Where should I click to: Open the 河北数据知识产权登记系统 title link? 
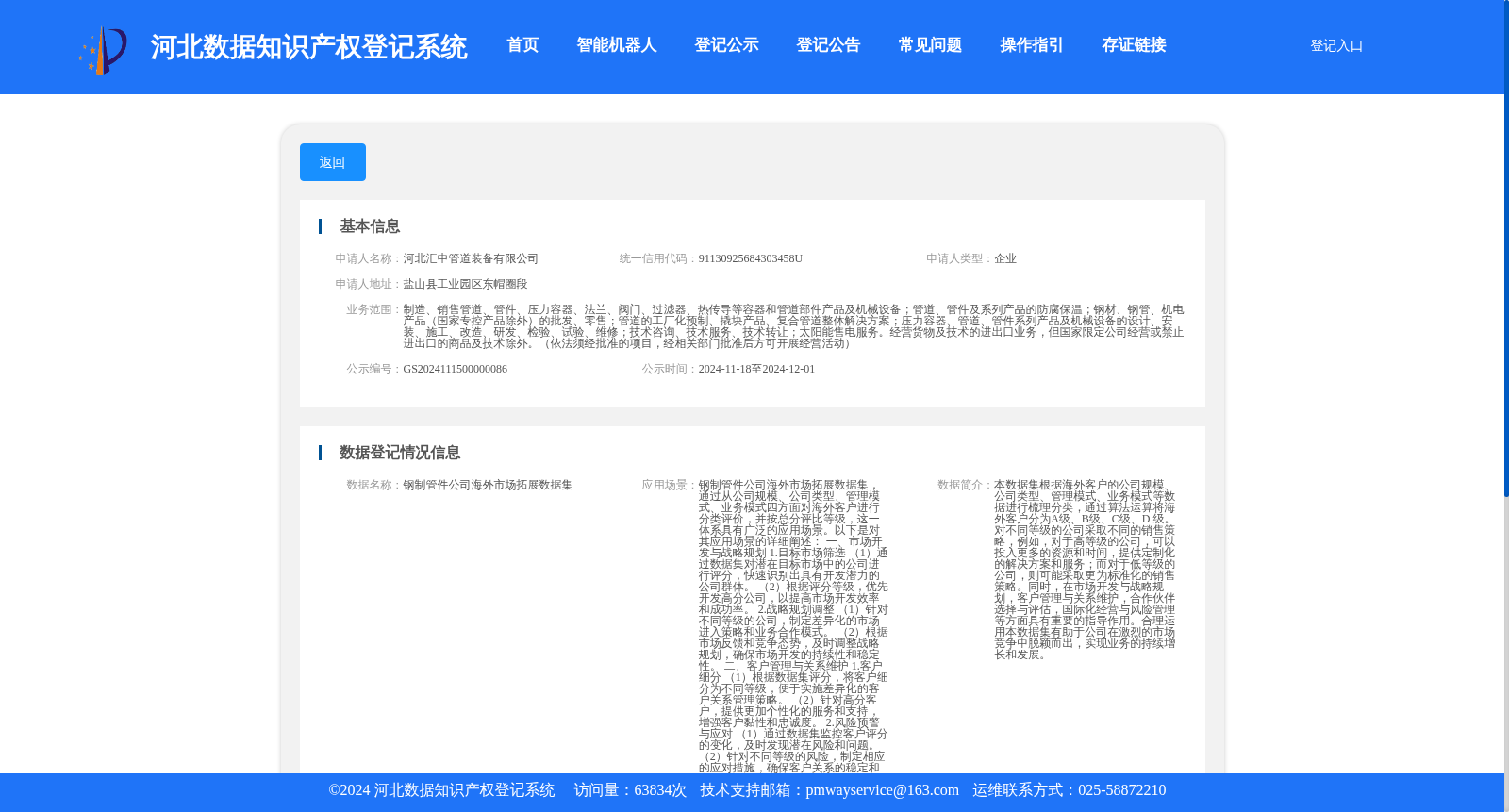click(x=308, y=47)
